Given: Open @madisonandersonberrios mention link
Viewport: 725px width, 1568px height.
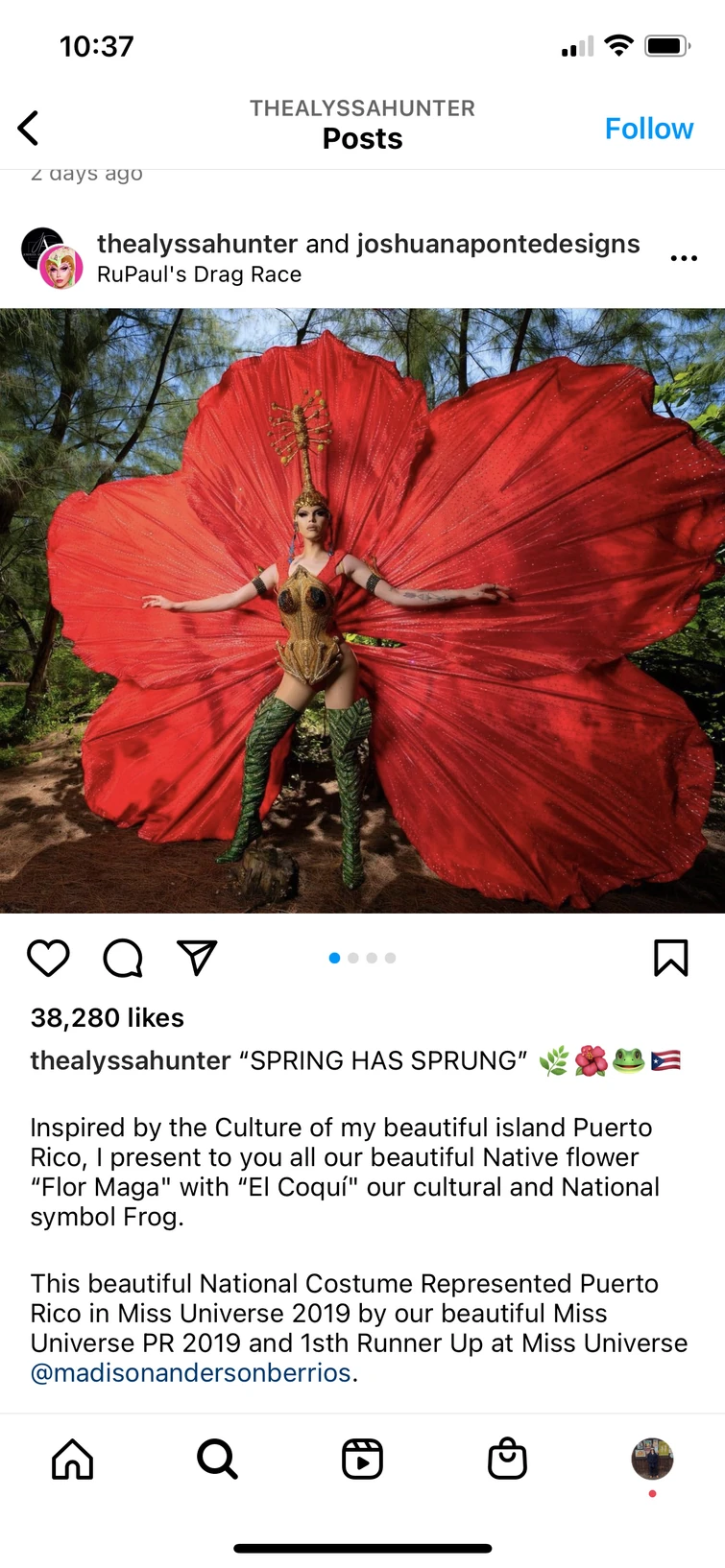Looking at the screenshot, I should [x=191, y=1373].
